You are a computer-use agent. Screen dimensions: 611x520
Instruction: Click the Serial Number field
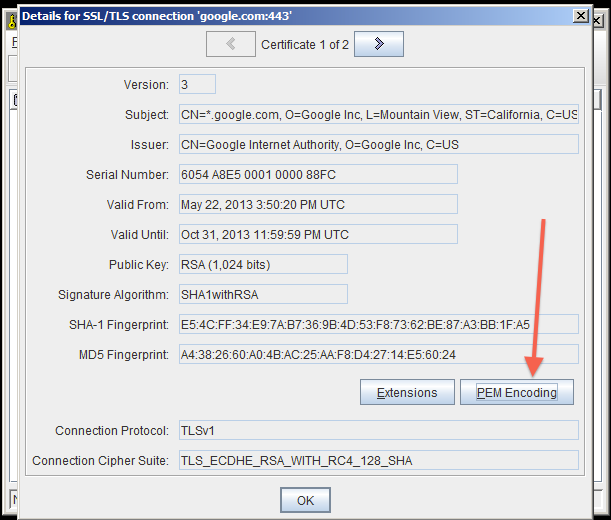318,174
